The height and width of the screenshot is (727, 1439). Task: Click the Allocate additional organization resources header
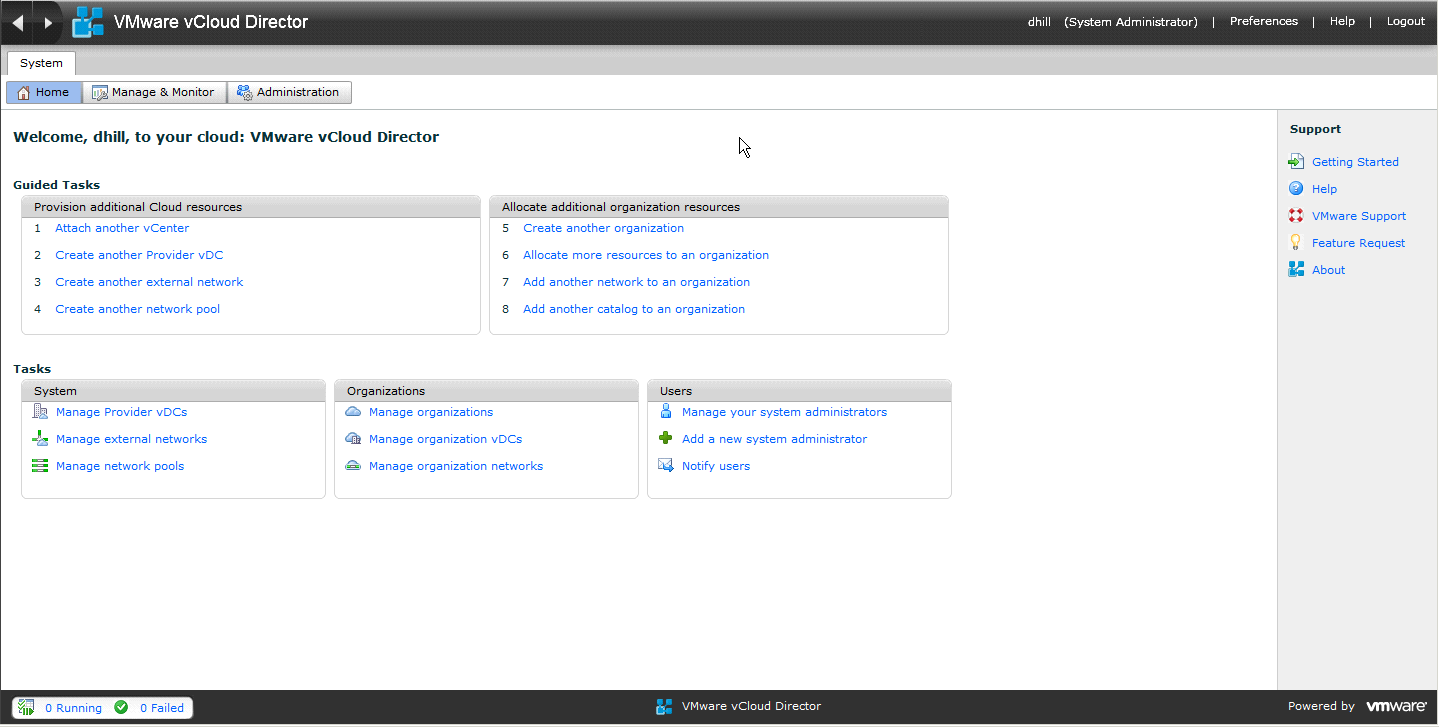[719, 207]
